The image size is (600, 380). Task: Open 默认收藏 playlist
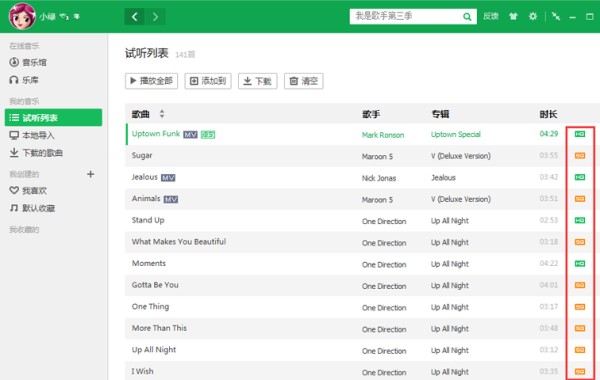(x=32, y=208)
